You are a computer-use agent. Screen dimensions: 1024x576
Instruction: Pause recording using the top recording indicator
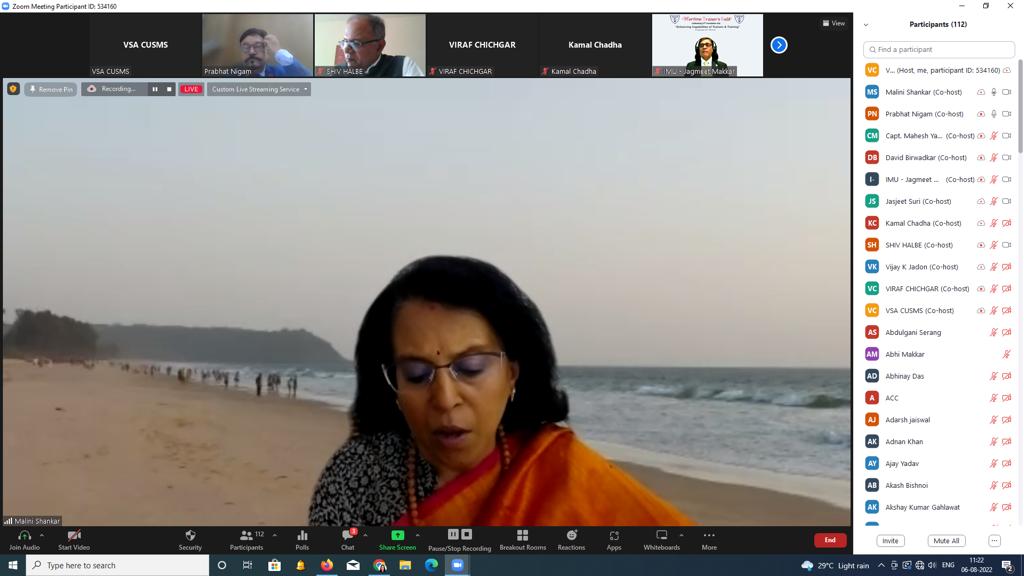tap(155, 89)
